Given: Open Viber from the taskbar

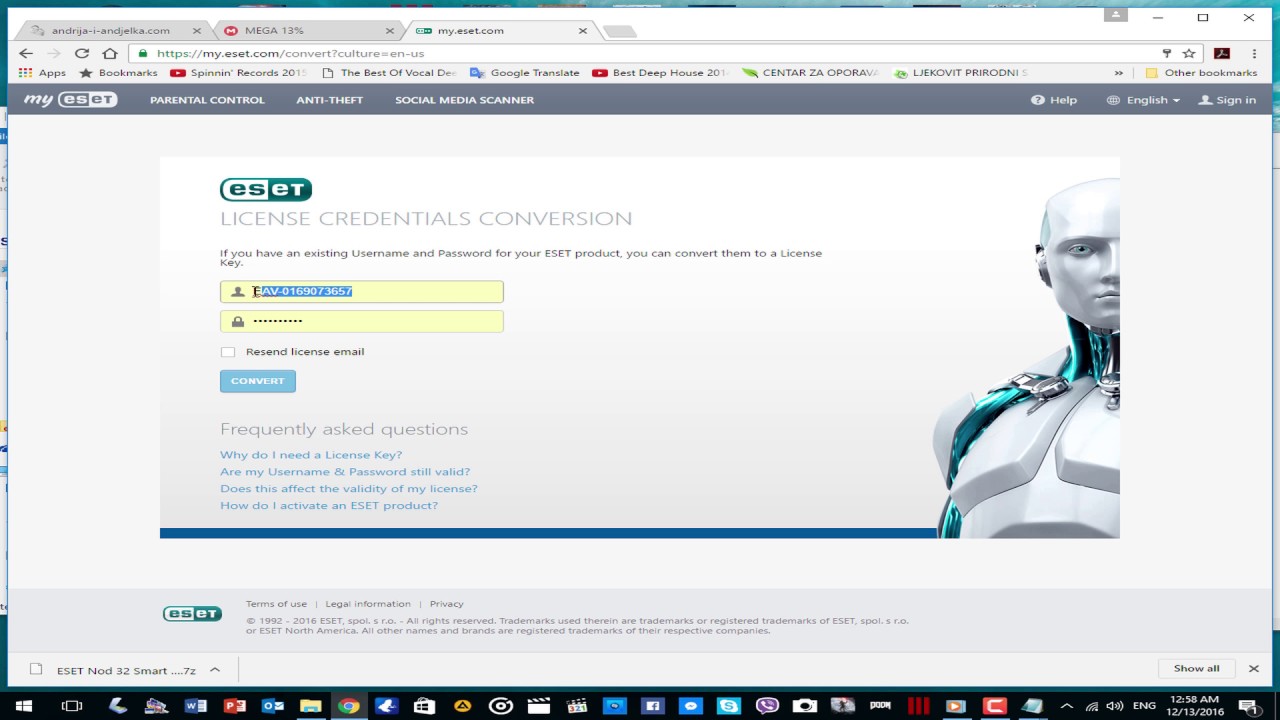Looking at the screenshot, I should (767, 706).
